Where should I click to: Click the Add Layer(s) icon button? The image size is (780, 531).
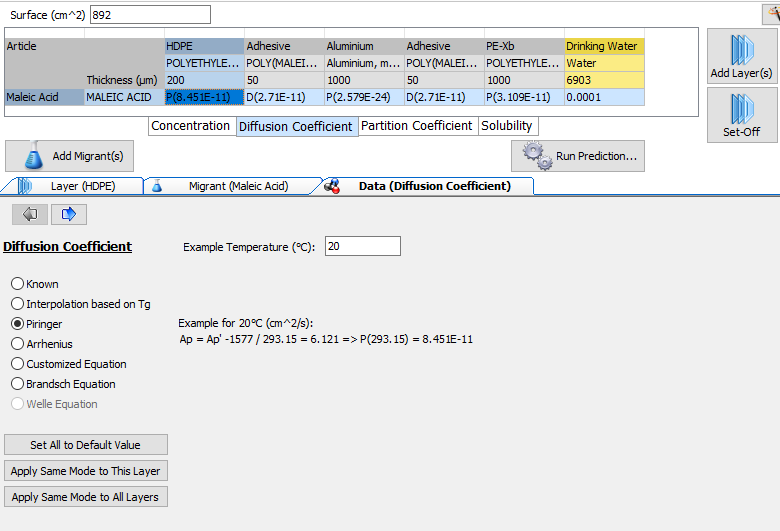[x=741, y=56]
